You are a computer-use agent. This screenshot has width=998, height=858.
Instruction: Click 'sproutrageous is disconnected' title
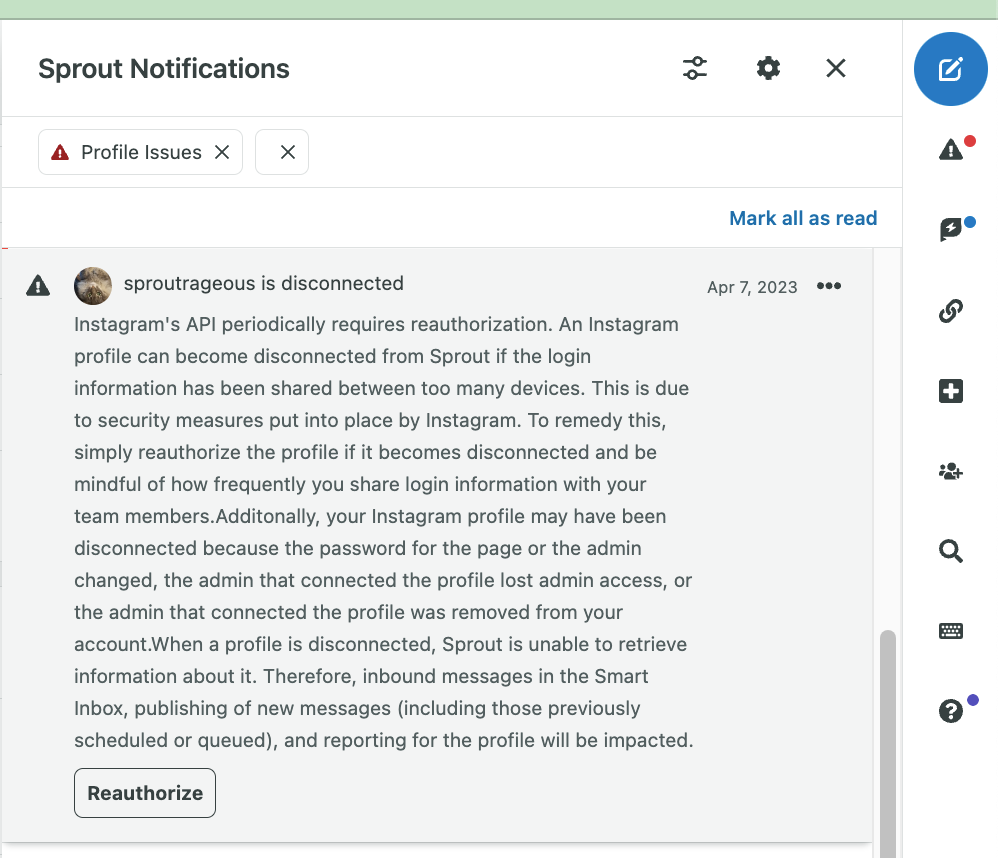pyautogui.click(x=264, y=283)
